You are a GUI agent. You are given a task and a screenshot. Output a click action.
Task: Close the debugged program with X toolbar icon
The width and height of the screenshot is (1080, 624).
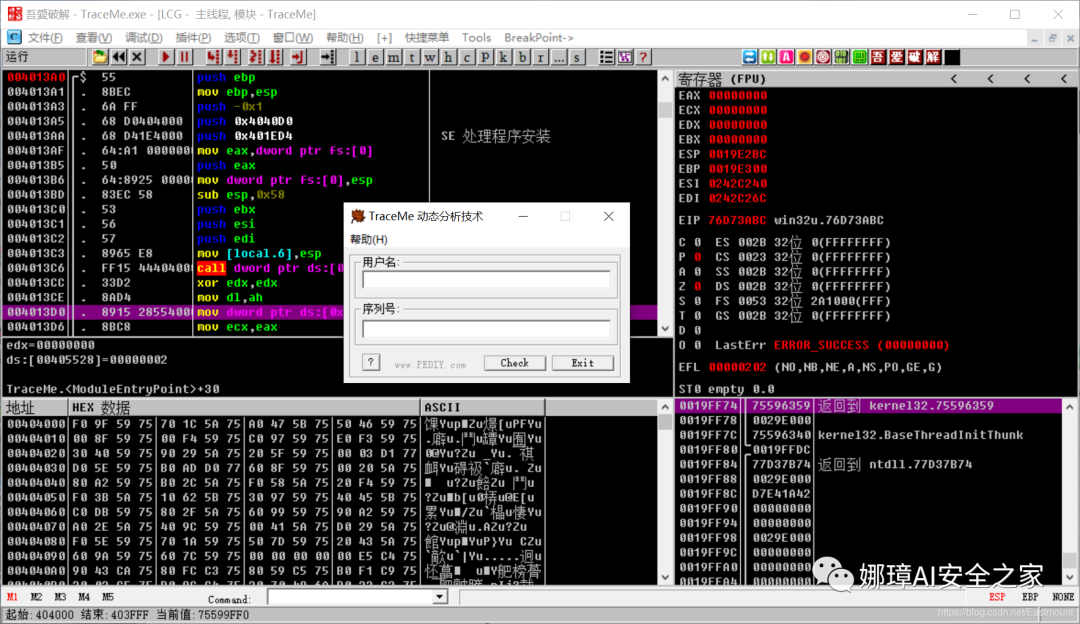coord(137,57)
